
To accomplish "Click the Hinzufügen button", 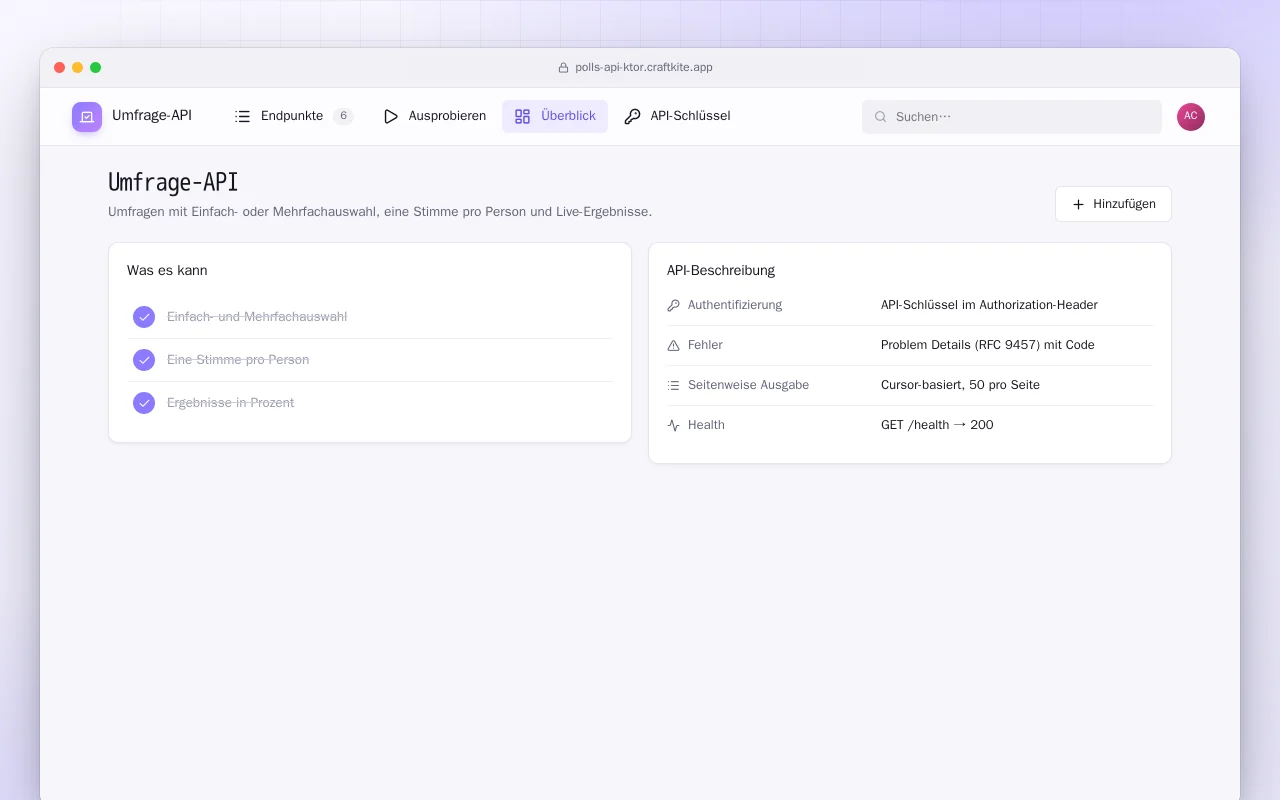I will (x=1113, y=204).
